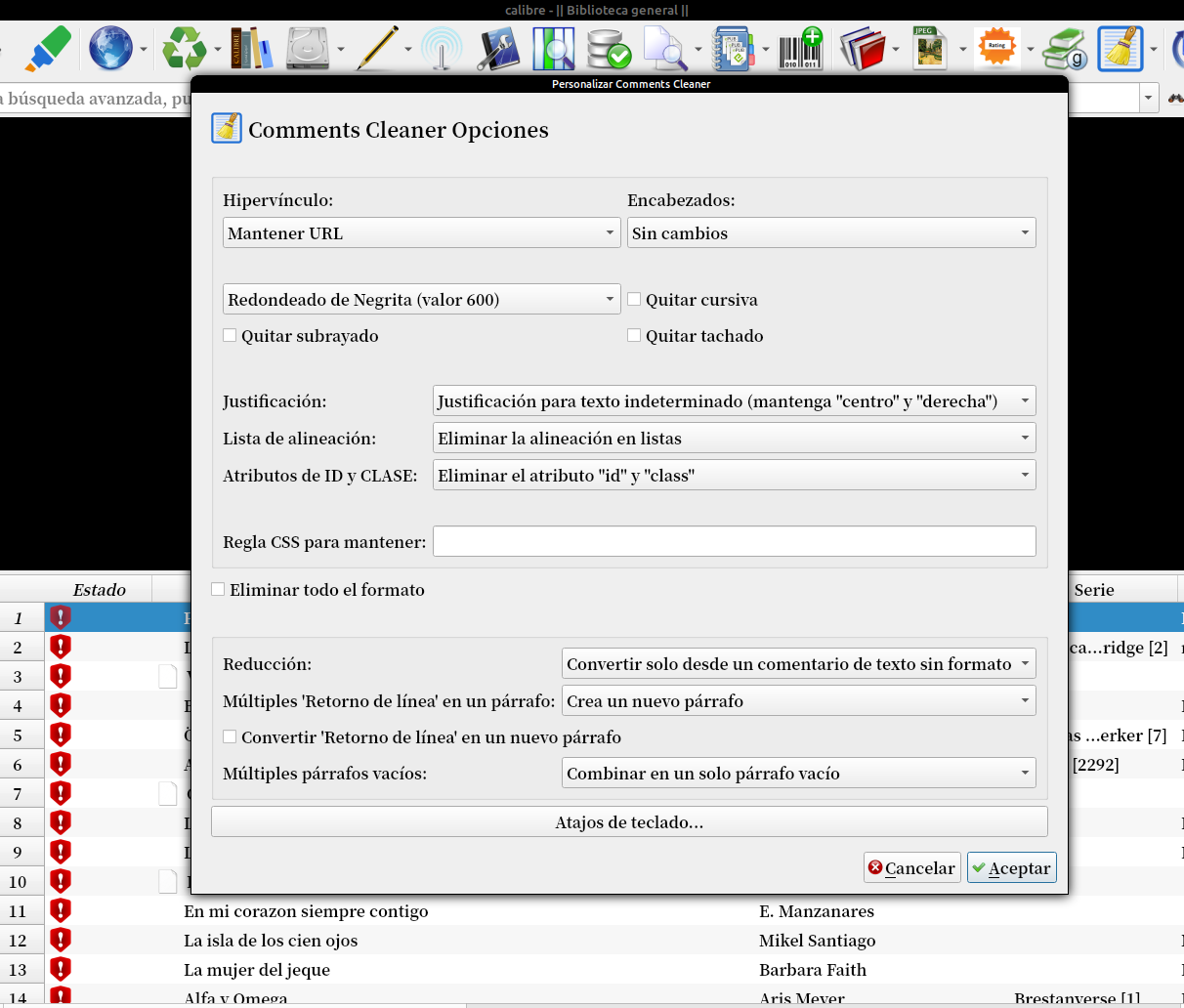Open the Redondeado de Negrita dropdown
This screenshot has height=1008, width=1184.
point(422,299)
